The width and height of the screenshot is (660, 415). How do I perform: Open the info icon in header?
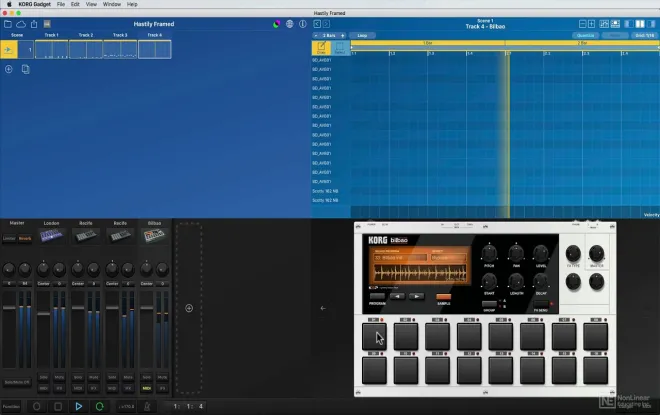(x=303, y=24)
